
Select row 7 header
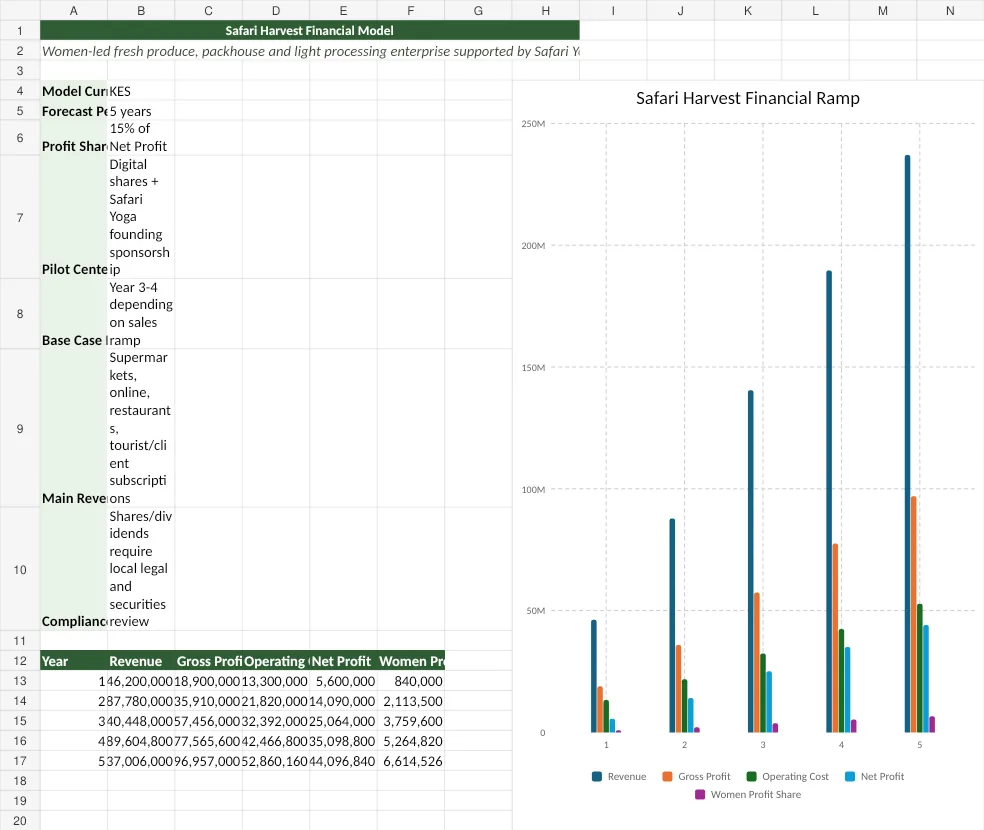click(20, 217)
